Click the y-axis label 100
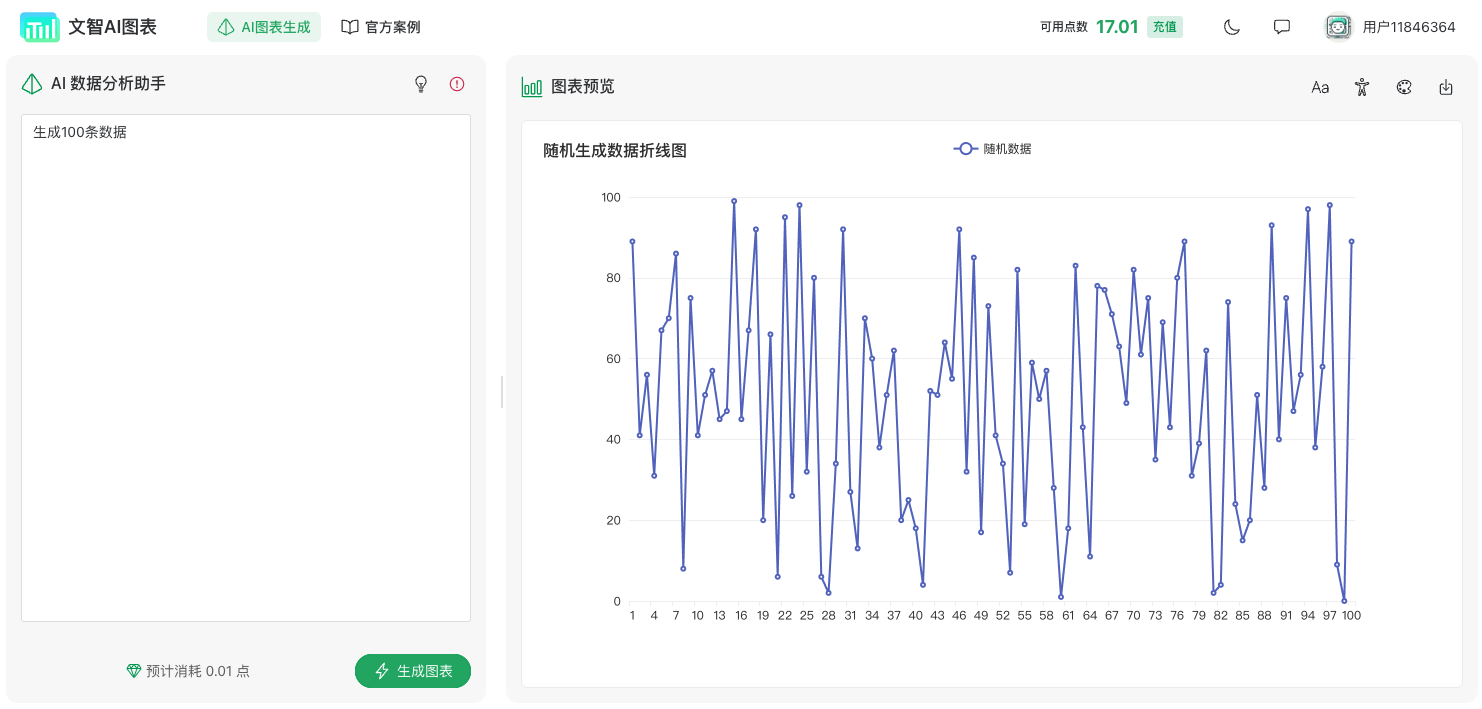Image resolution: width=1482 pixels, height=709 pixels. pos(610,197)
